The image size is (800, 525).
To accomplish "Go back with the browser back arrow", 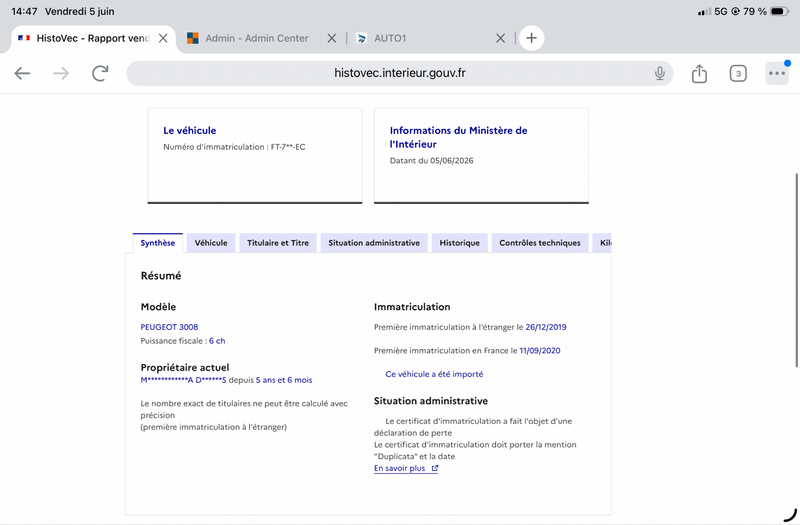I will 22,73.
